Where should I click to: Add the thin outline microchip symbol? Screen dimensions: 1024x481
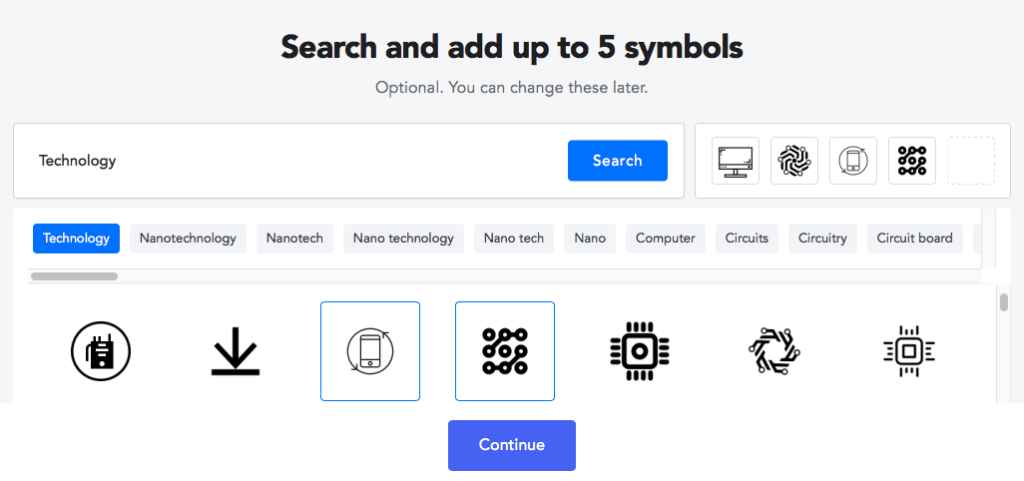pyautogui.click(x=908, y=351)
